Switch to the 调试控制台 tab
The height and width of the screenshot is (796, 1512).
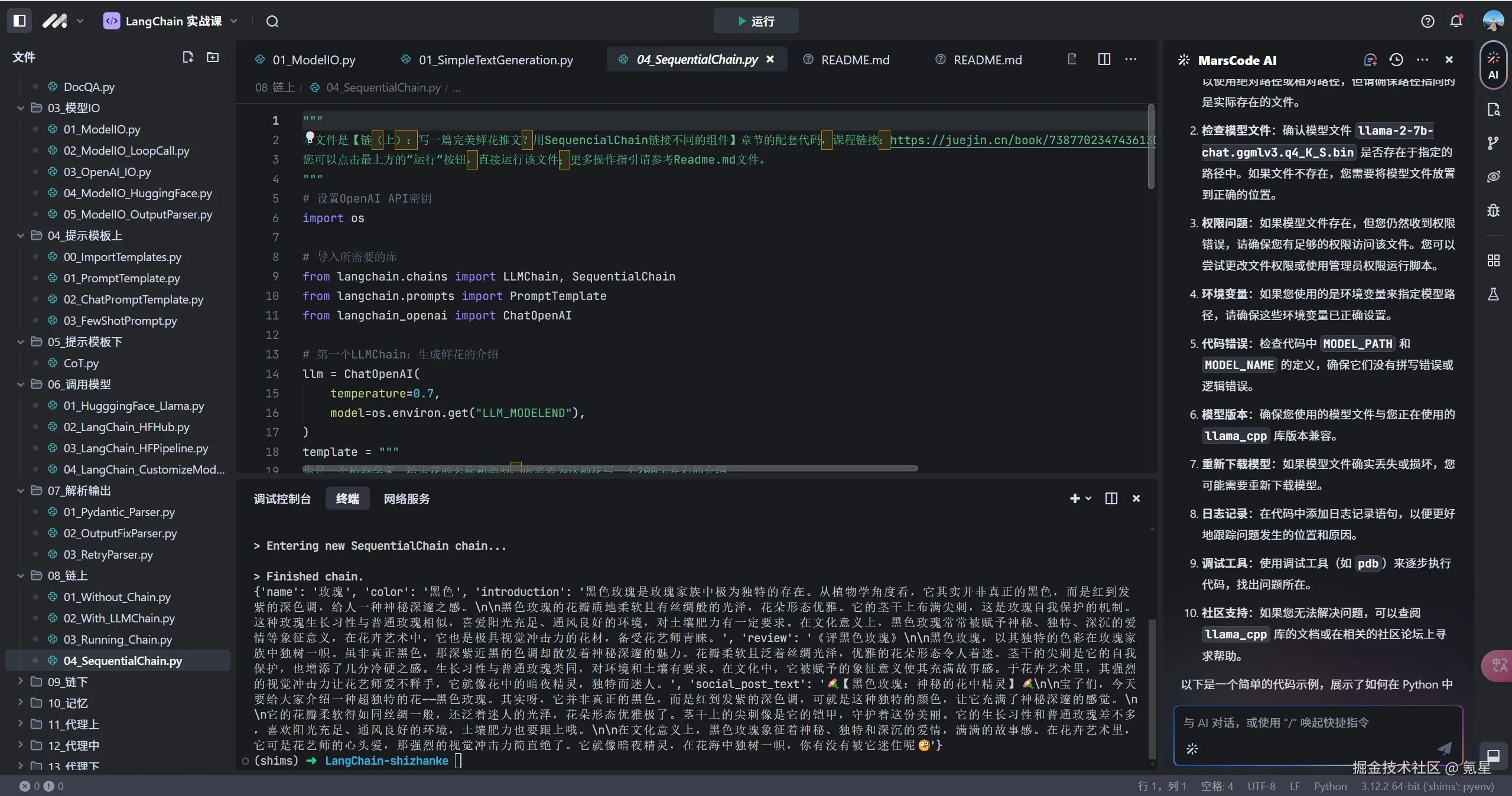click(x=282, y=499)
